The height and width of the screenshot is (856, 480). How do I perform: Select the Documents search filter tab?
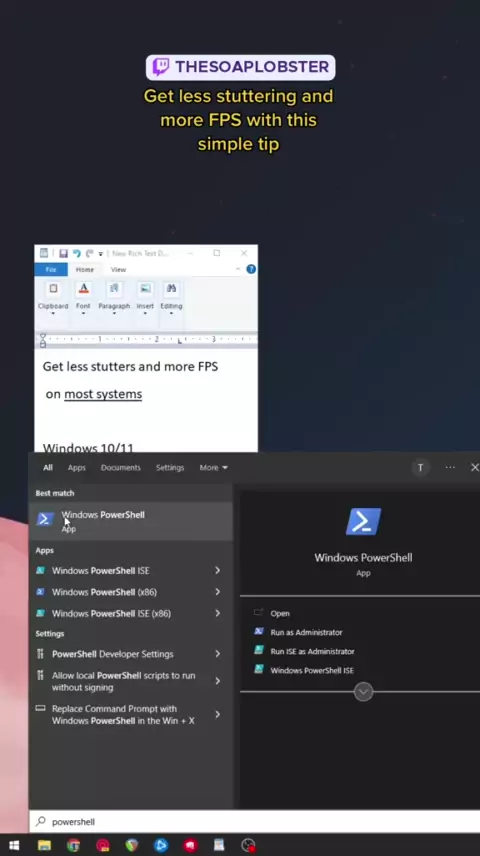[121, 467]
